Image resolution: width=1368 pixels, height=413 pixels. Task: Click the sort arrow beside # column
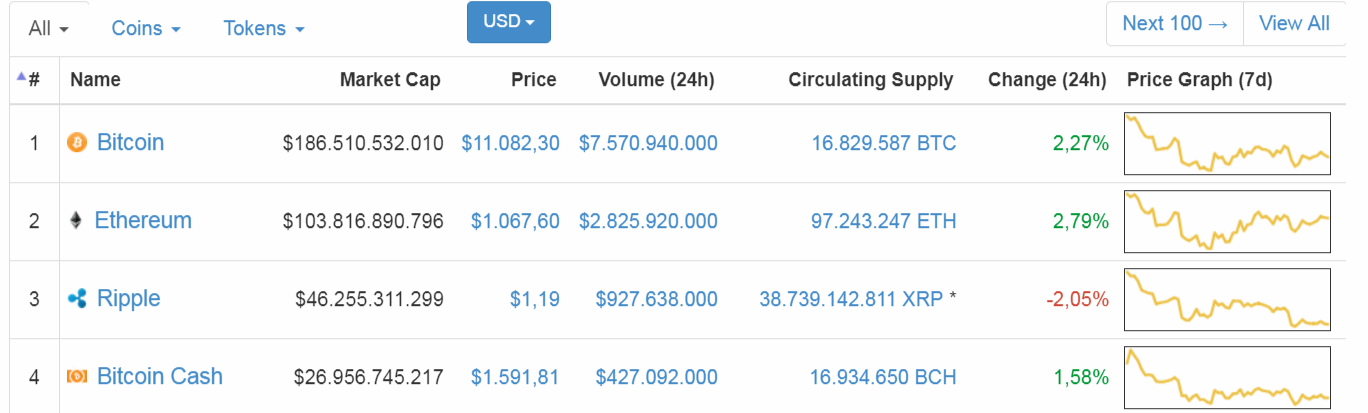[x=21, y=75]
